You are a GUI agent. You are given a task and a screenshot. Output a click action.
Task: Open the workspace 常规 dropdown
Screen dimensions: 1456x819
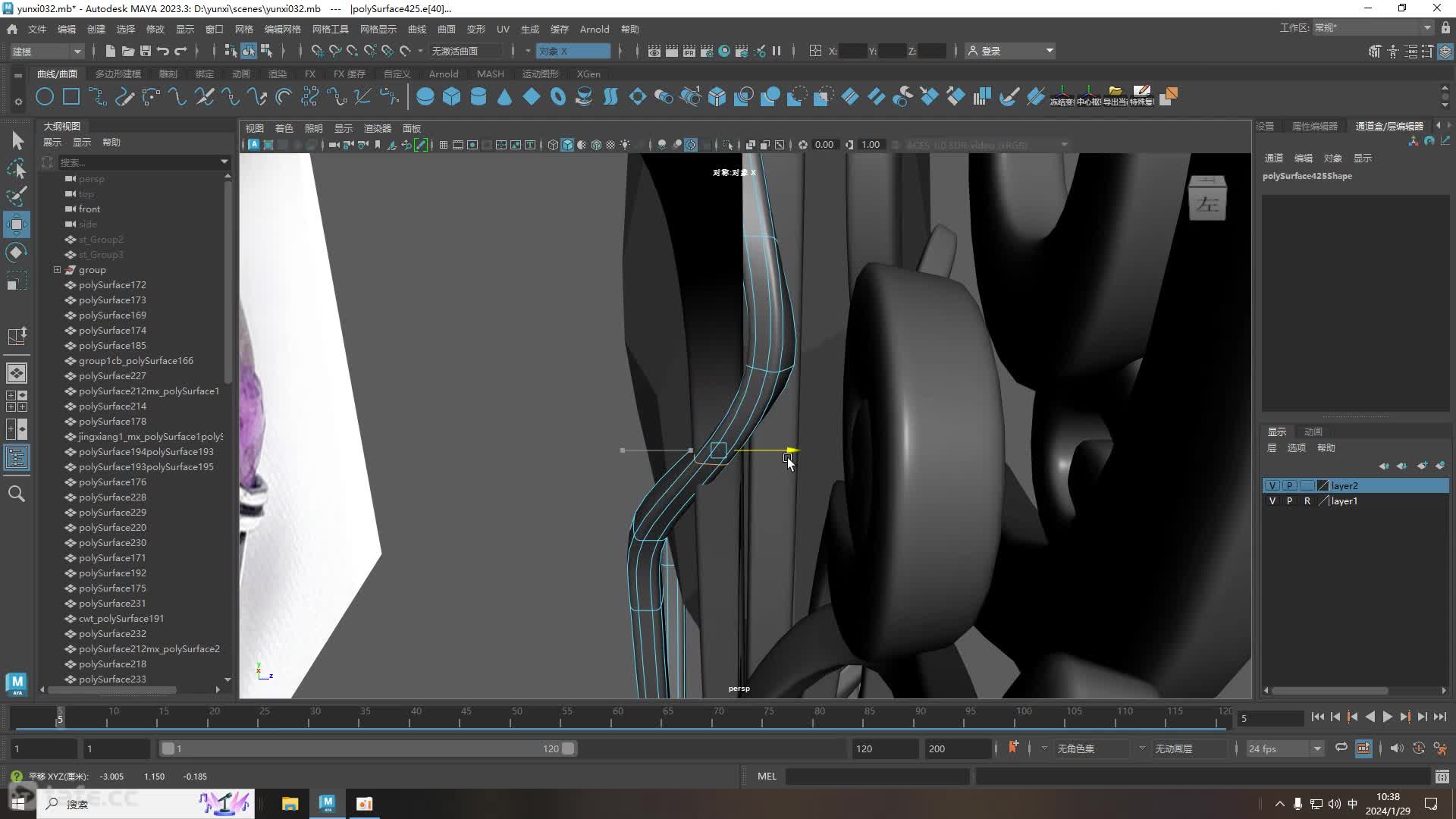point(1373,28)
